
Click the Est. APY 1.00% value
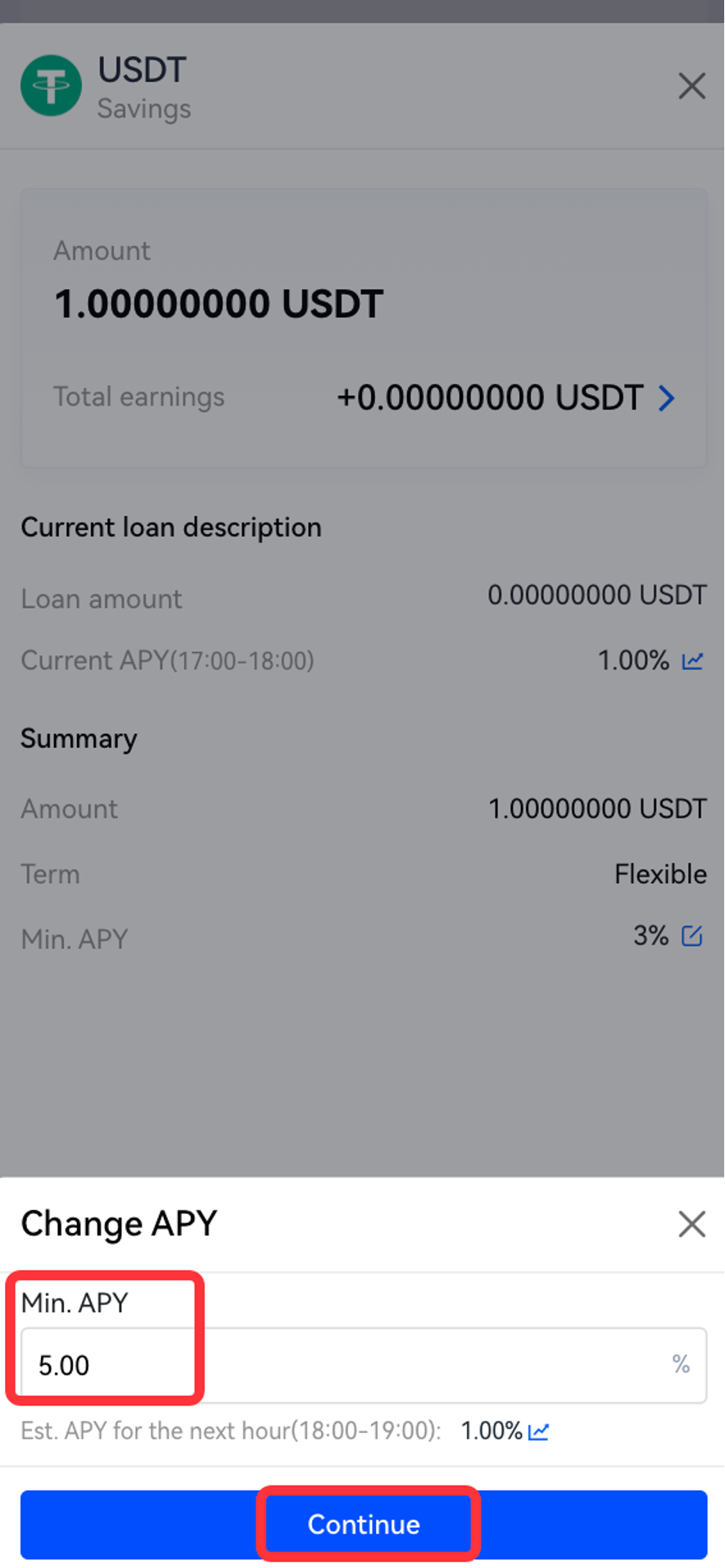(492, 1431)
